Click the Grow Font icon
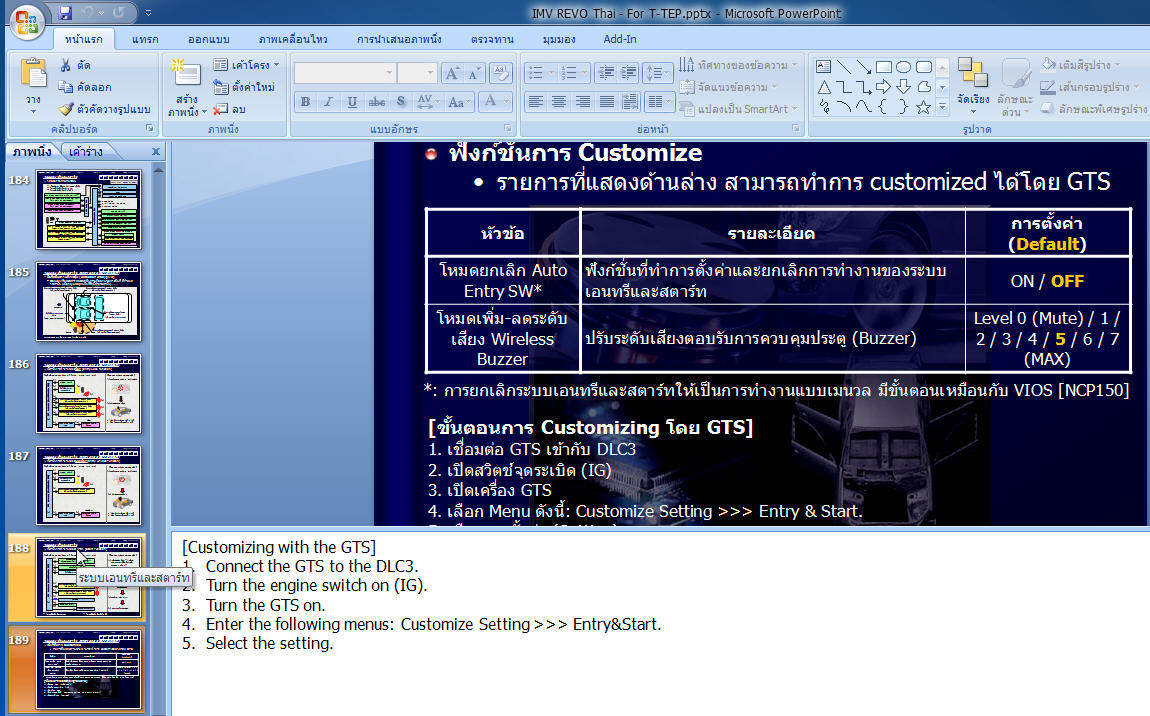This screenshot has width=1150, height=716. [x=452, y=73]
